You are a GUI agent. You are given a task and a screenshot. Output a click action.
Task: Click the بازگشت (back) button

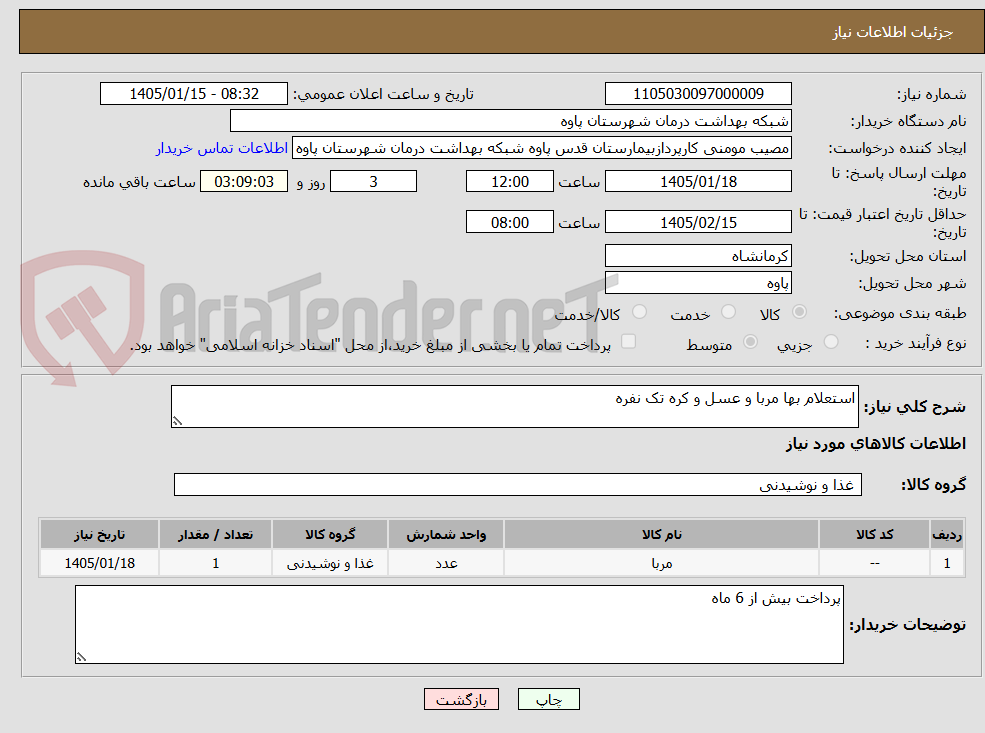pyautogui.click(x=461, y=699)
